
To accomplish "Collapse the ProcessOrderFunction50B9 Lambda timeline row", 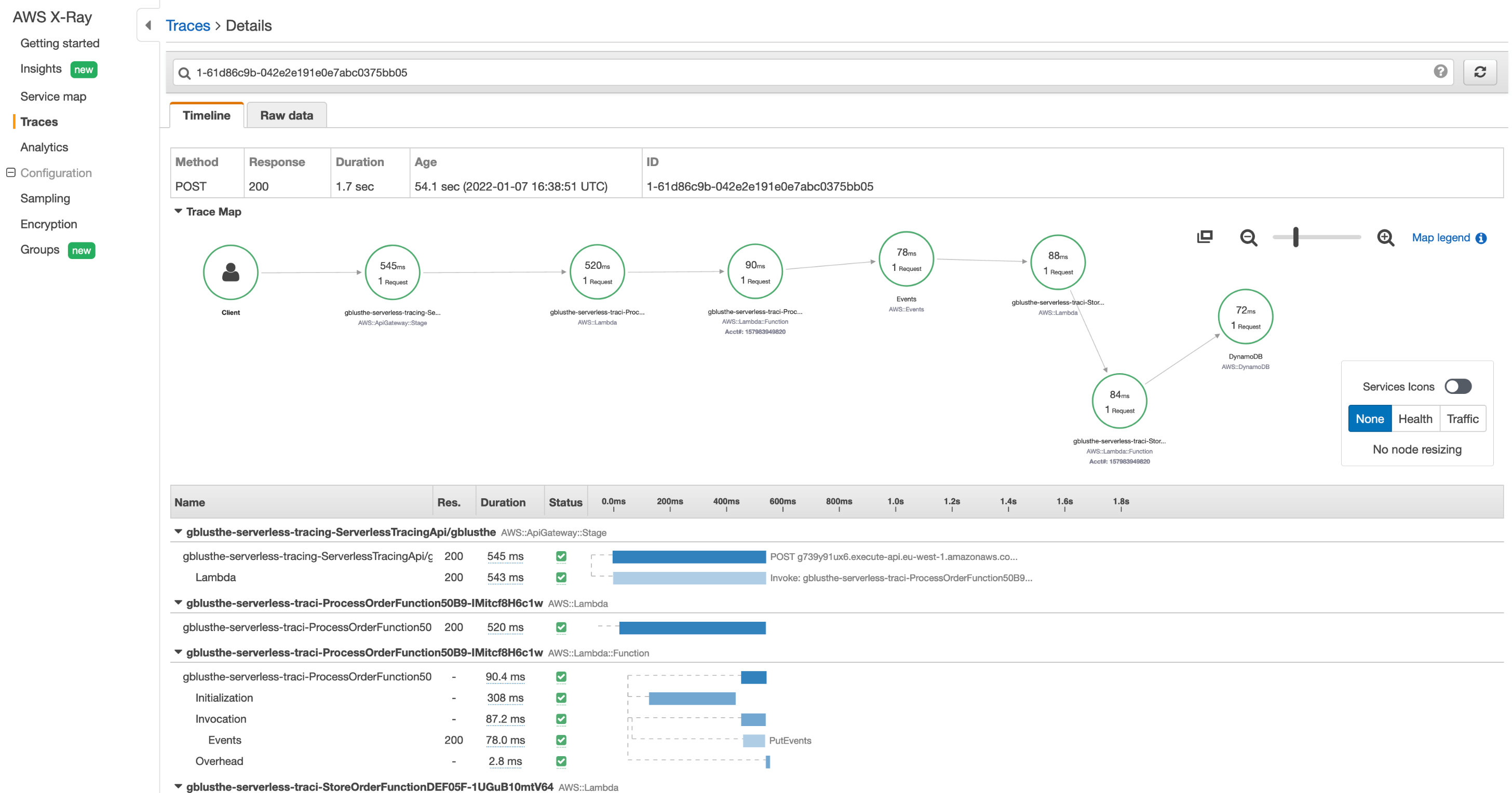I will [178, 603].
